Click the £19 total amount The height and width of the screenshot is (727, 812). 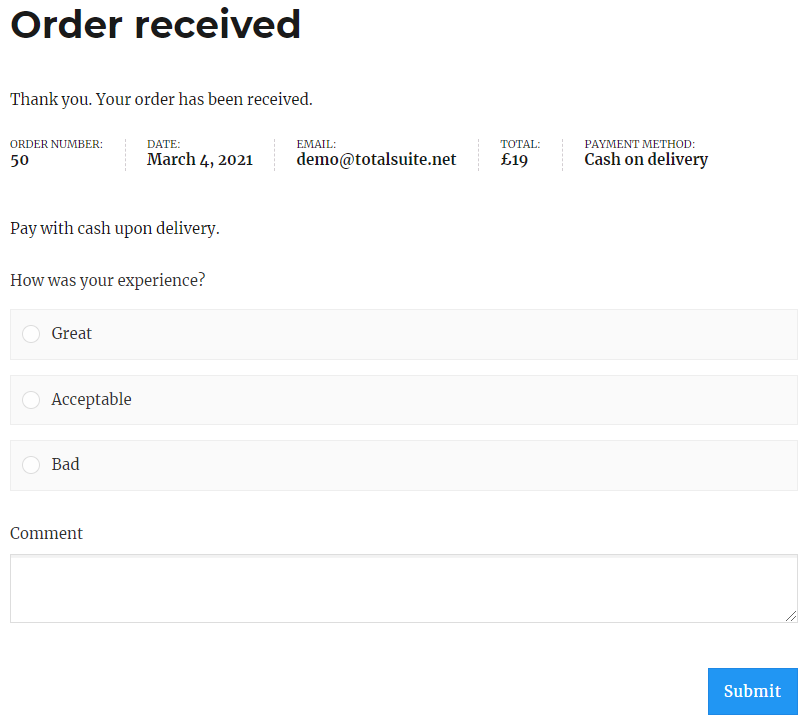(x=514, y=159)
